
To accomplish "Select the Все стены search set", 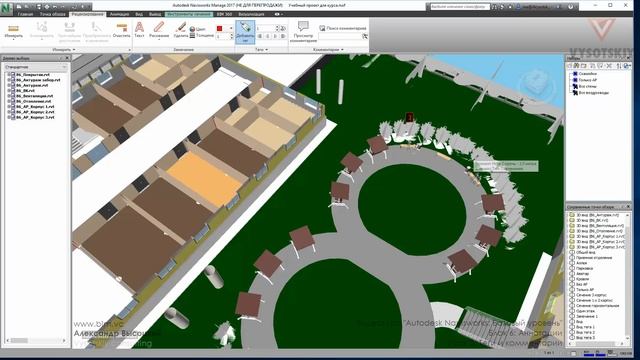I will click(587, 87).
